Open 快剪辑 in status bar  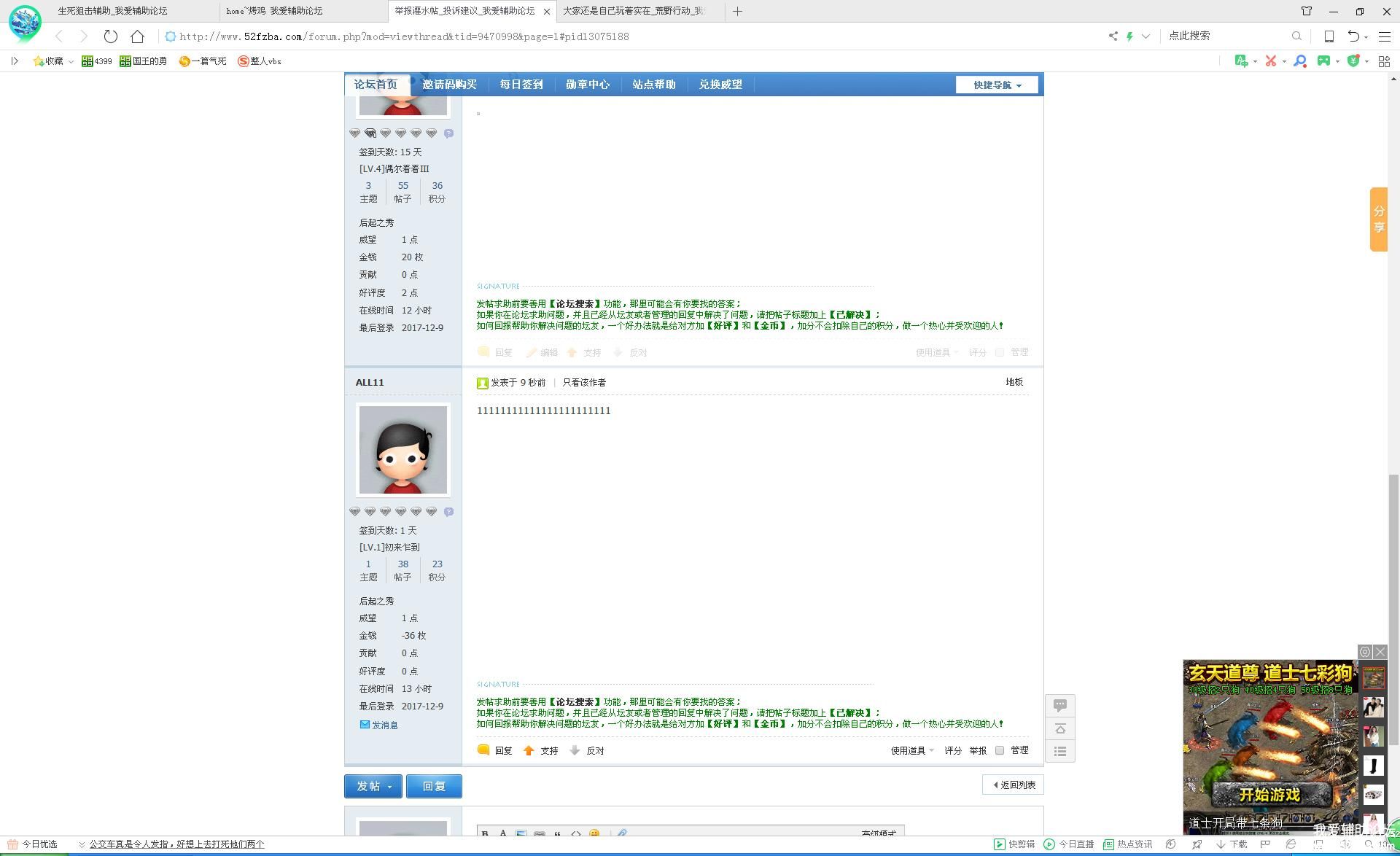[x=1015, y=844]
